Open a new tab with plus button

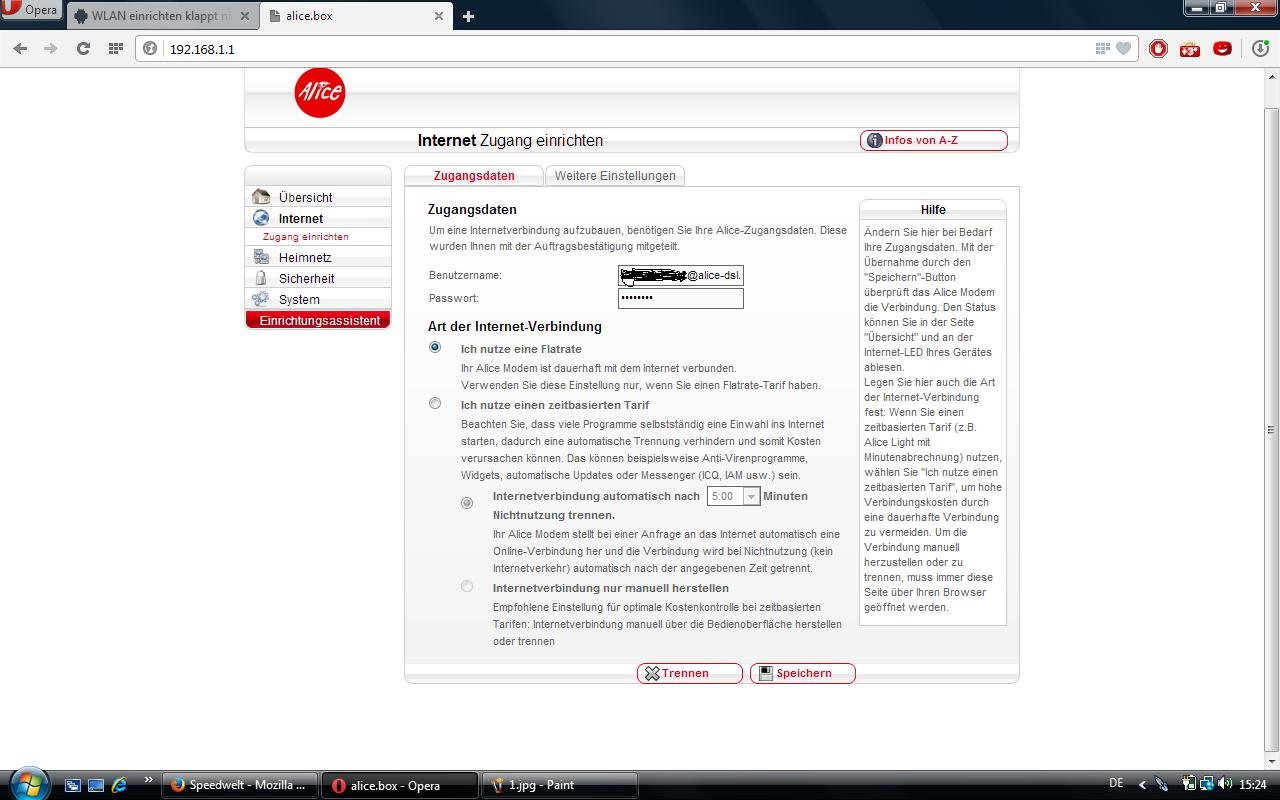click(x=468, y=16)
